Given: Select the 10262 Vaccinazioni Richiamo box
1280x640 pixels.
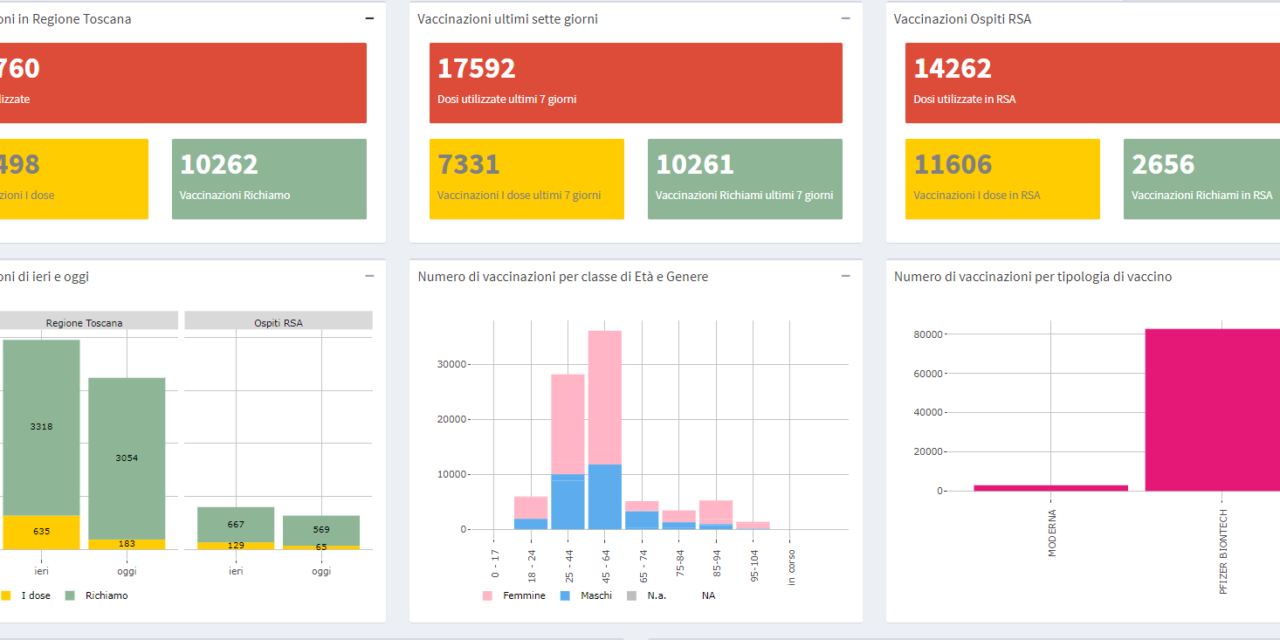Looking at the screenshot, I should pyautogui.click(x=269, y=179).
